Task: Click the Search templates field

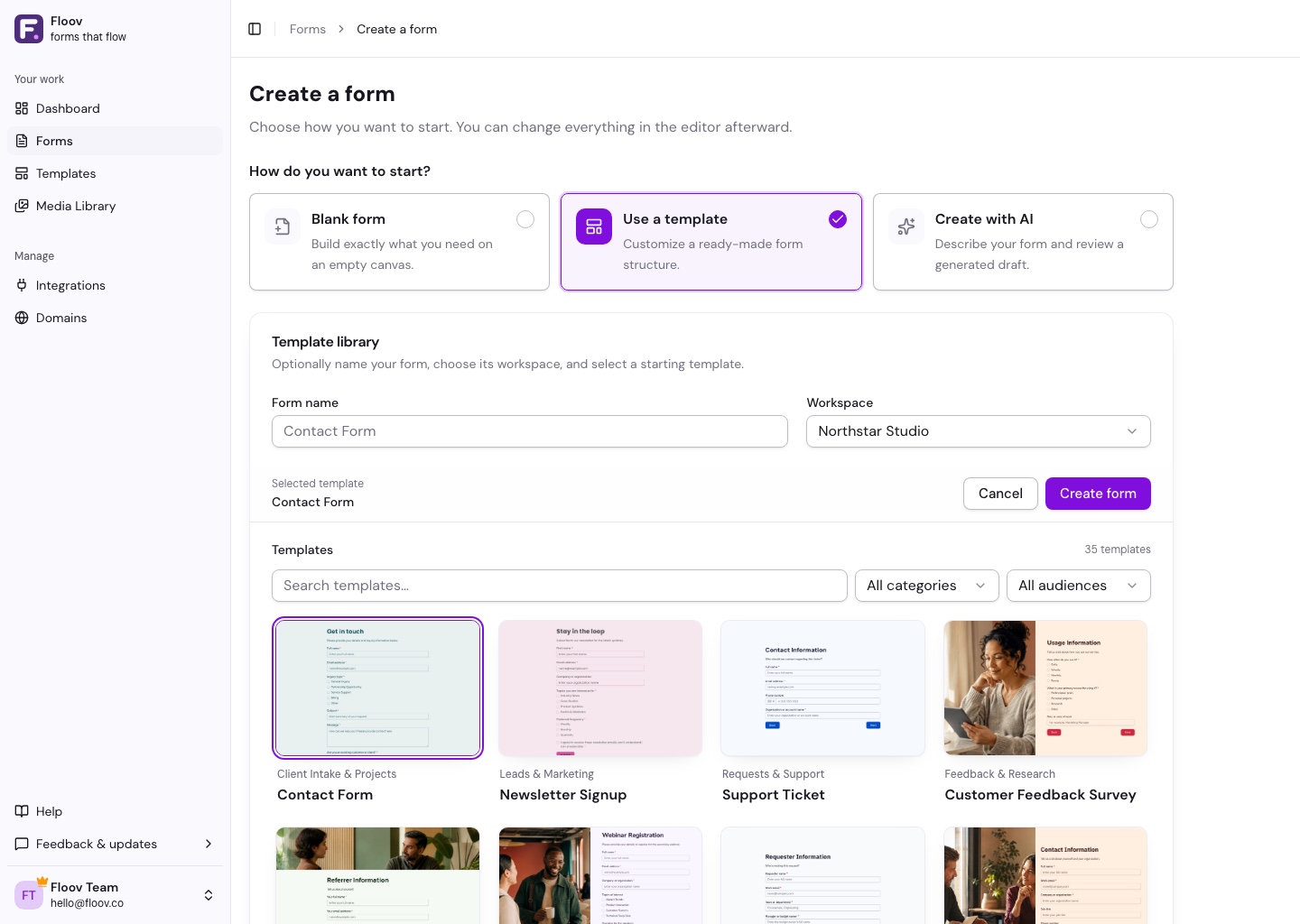Action: click(x=560, y=586)
